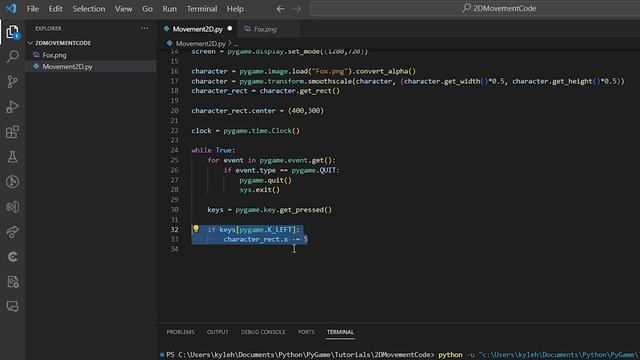The height and width of the screenshot is (360, 640).
Task: Switch to the TERMINAL panel tab
Action: pos(340,332)
